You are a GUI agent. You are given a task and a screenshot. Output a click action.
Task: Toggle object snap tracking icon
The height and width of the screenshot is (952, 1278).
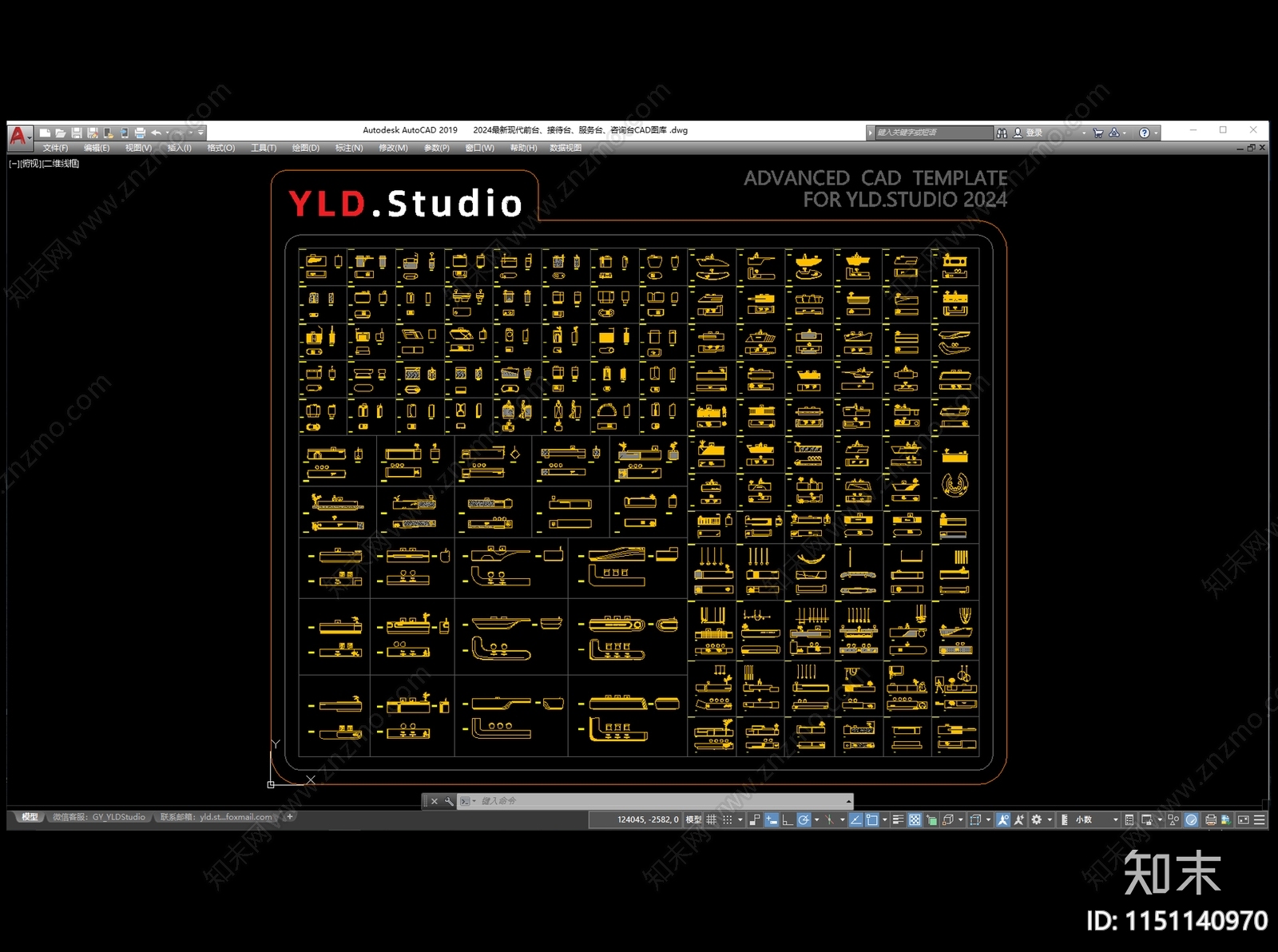(x=856, y=819)
